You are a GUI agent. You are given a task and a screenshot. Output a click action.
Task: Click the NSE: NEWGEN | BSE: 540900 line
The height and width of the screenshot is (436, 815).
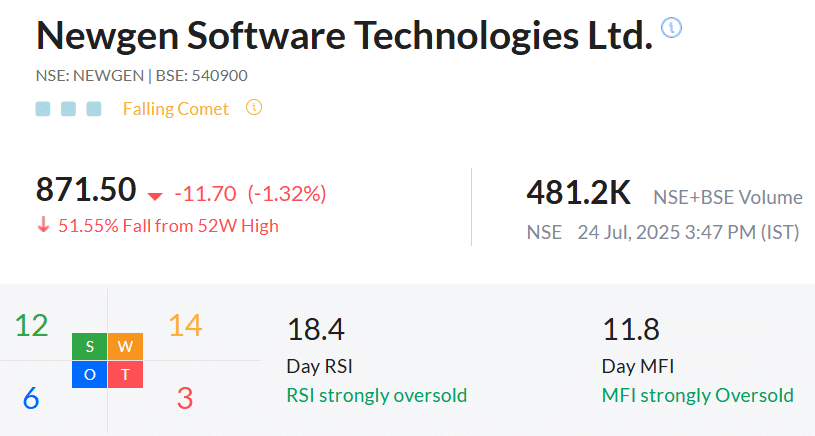pyautogui.click(x=141, y=75)
